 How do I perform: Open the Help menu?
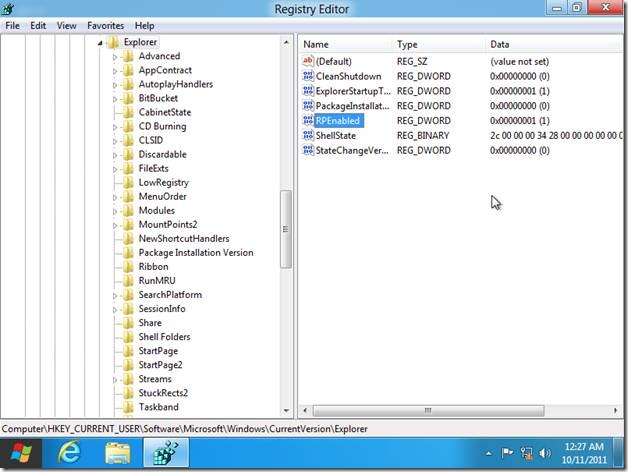(144, 26)
